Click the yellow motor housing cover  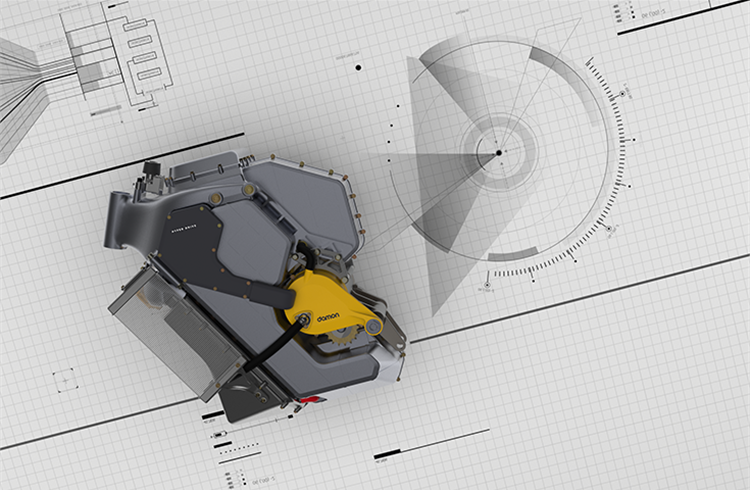(331, 303)
